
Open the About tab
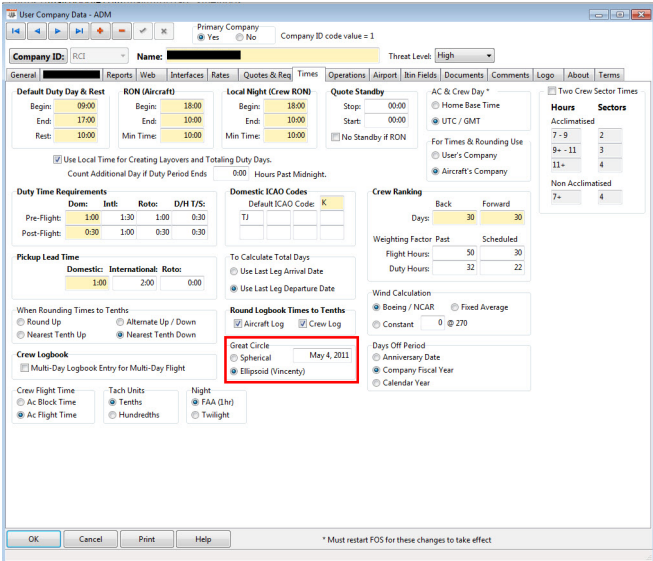tap(578, 75)
